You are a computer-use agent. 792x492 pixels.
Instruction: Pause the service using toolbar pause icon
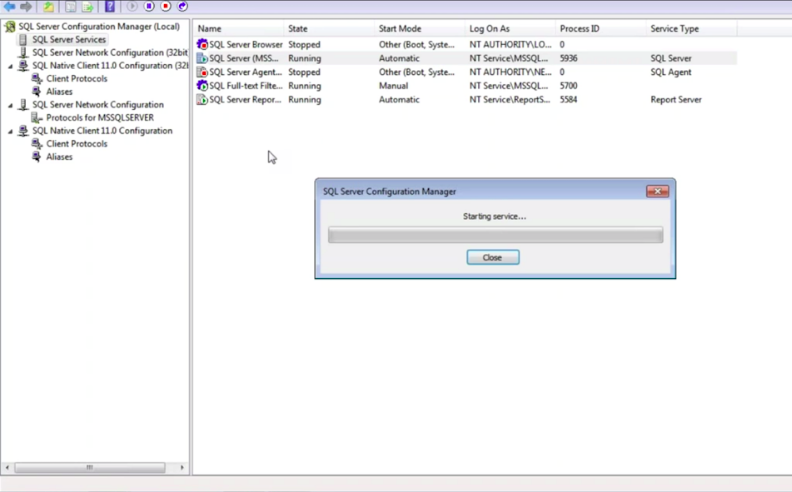click(149, 7)
